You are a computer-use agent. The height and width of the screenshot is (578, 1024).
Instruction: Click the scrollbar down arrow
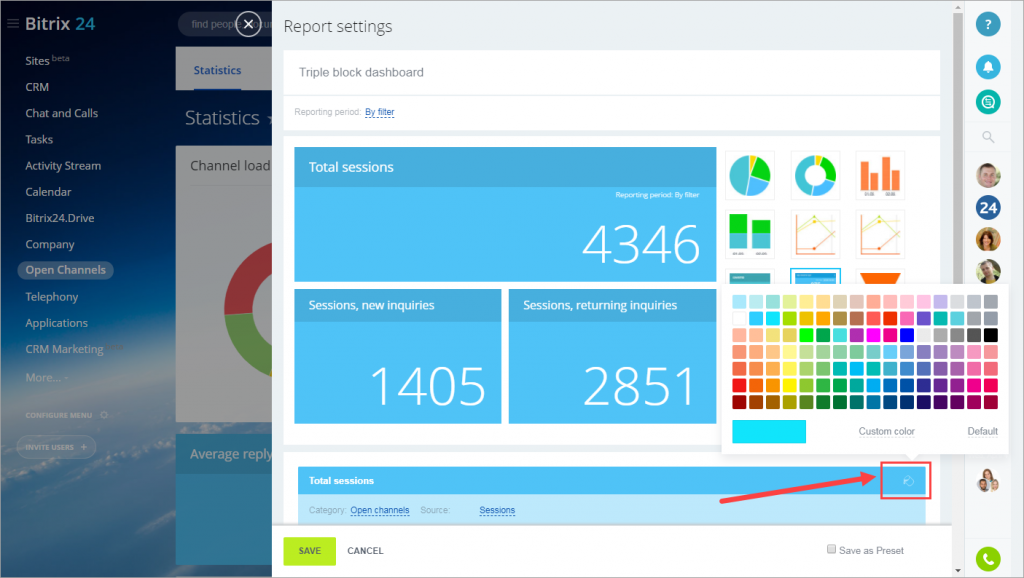pyautogui.click(x=957, y=570)
